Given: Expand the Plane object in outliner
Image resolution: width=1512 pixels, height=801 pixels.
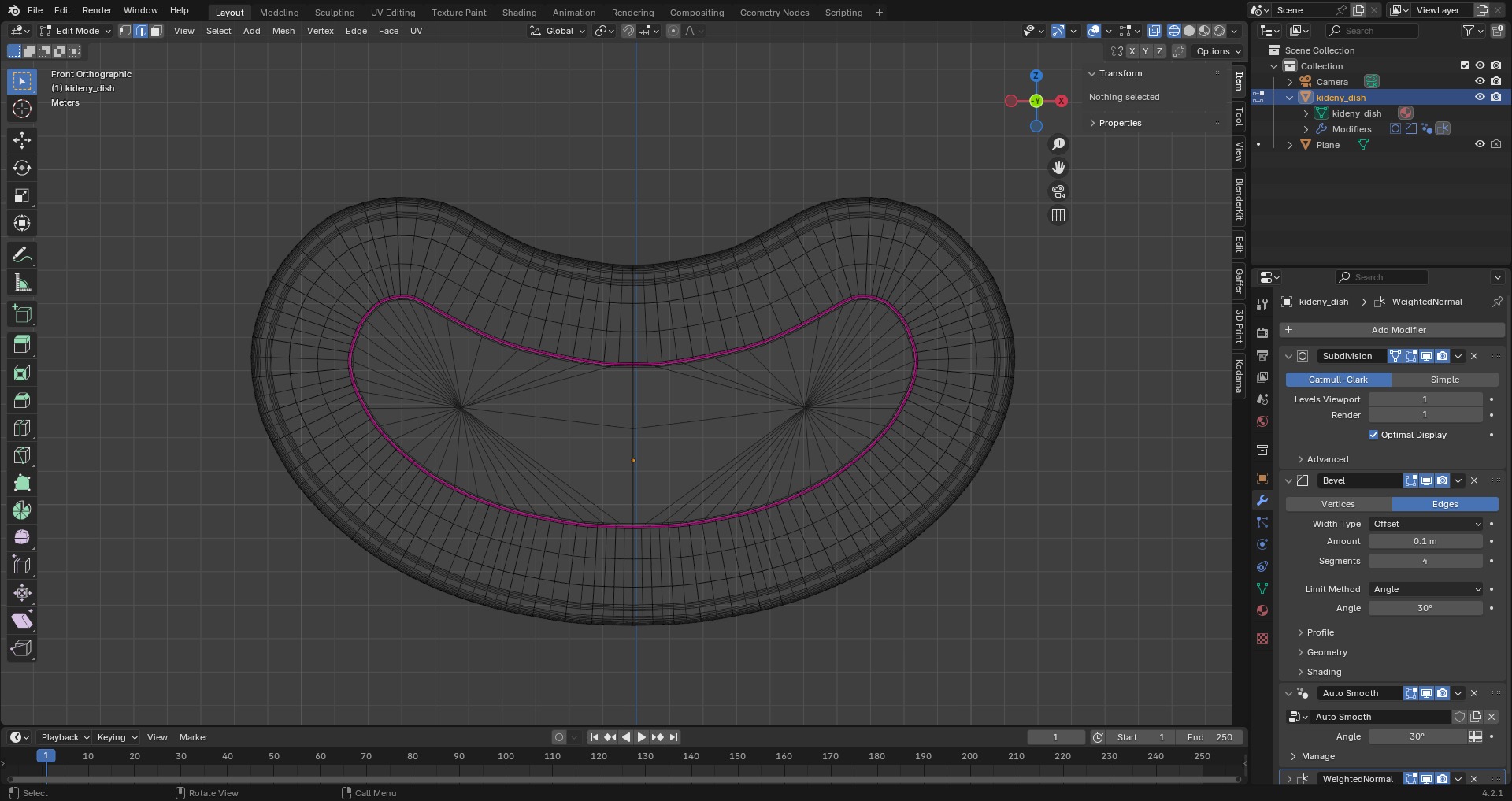Looking at the screenshot, I should [x=1290, y=145].
